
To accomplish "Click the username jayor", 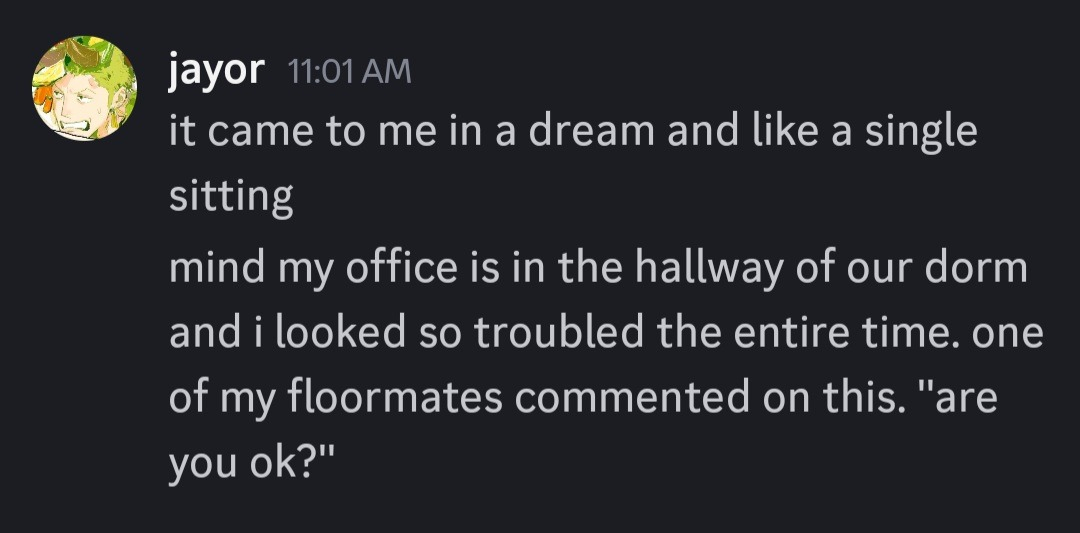I will click(216, 70).
